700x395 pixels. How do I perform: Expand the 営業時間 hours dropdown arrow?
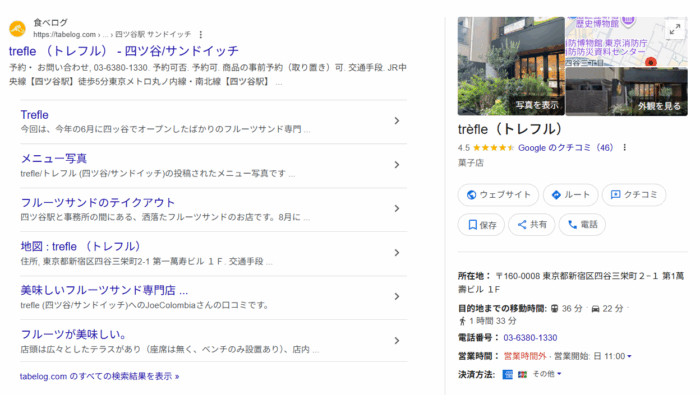tap(629, 357)
